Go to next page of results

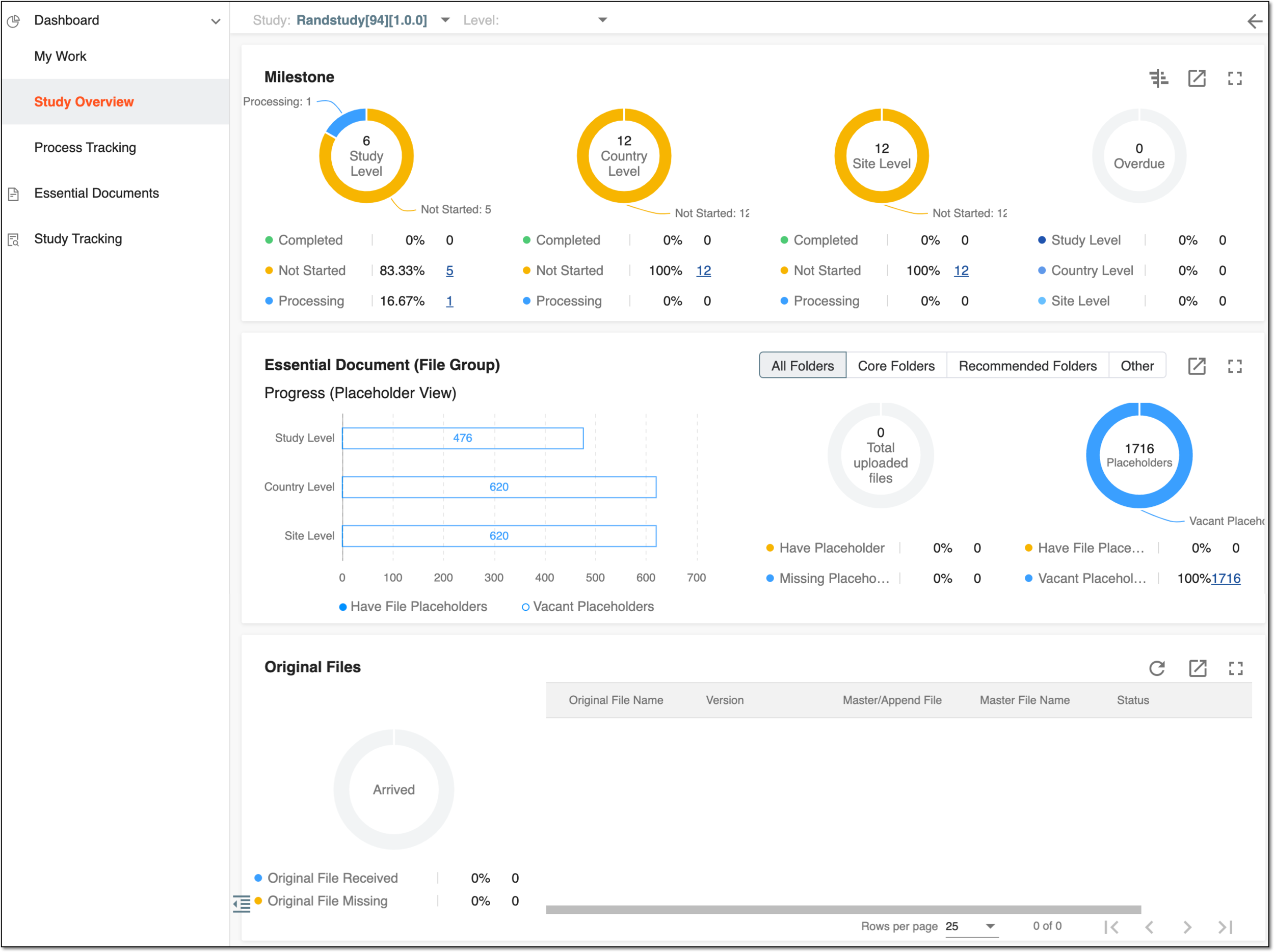[1187, 927]
